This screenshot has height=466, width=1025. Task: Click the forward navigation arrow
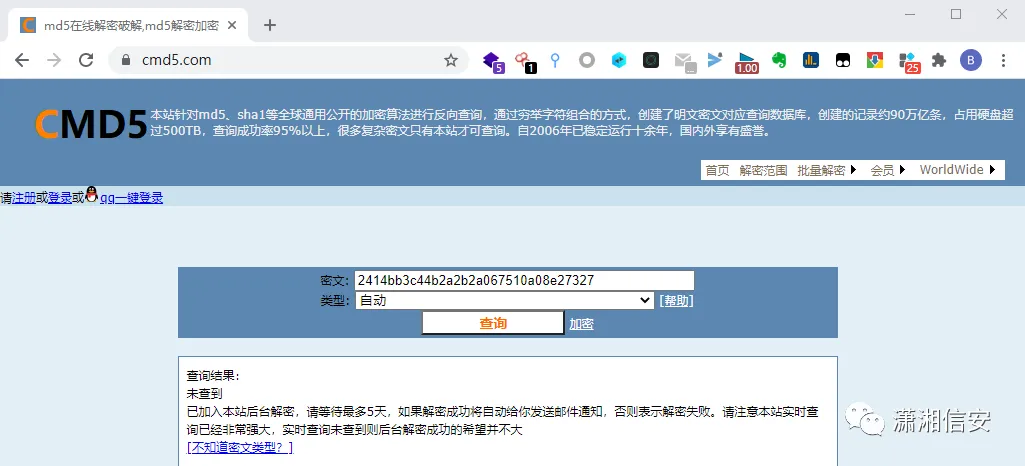54,60
